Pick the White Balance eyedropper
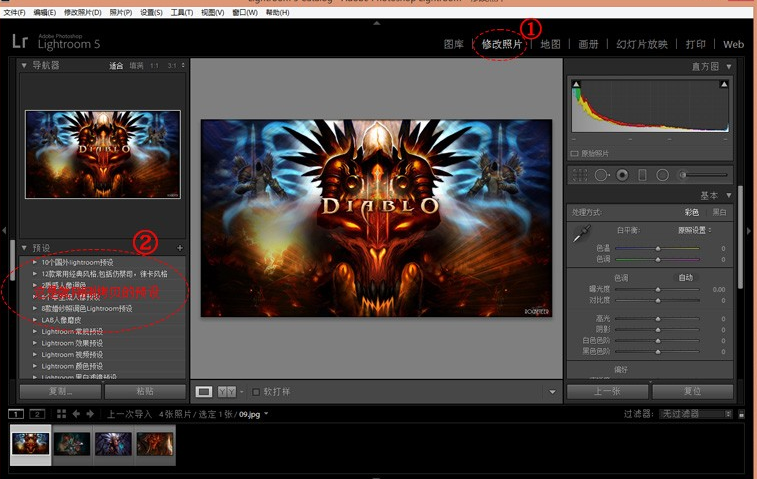The width and height of the screenshot is (757, 479). pyautogui.click(x=580, y=234)
